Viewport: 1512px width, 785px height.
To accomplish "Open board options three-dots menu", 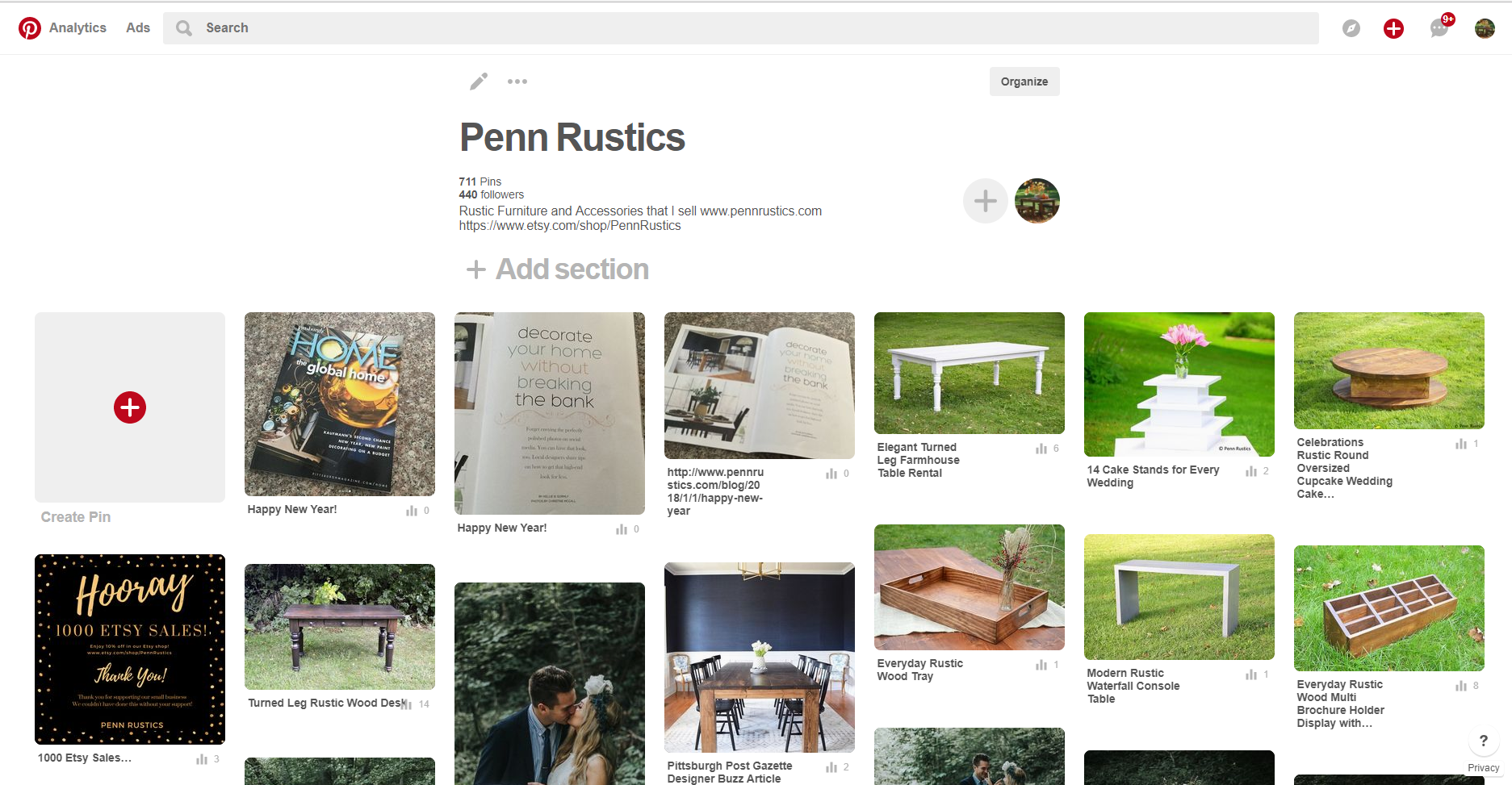I will (x=517, y=81).
